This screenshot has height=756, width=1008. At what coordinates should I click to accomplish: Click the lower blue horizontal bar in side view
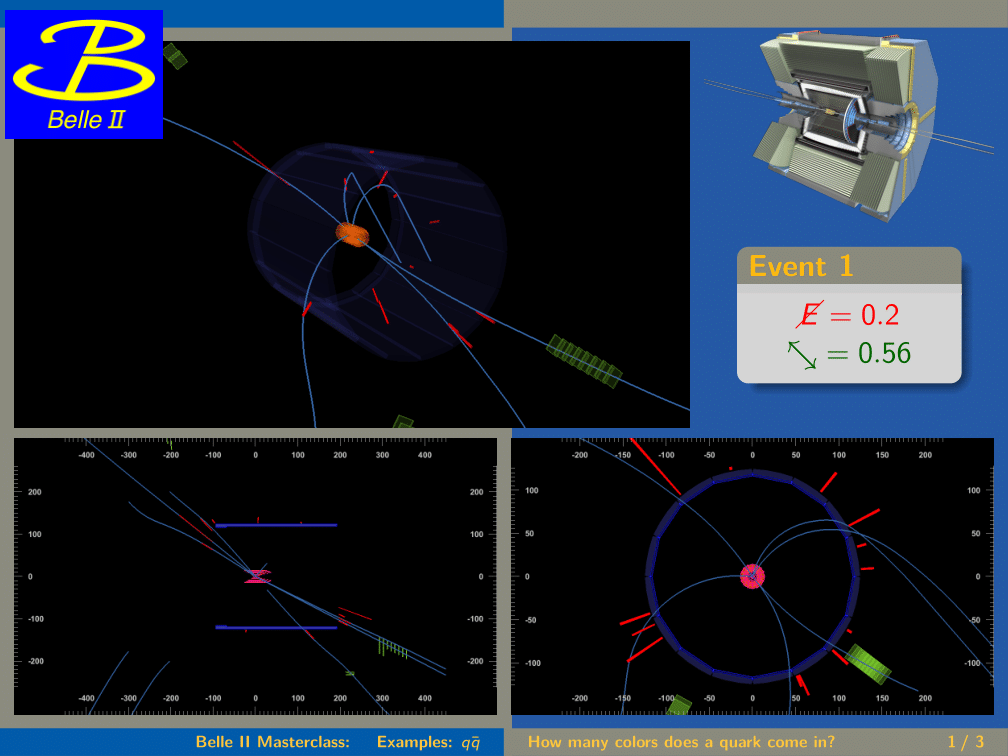[x=276, y=627]
